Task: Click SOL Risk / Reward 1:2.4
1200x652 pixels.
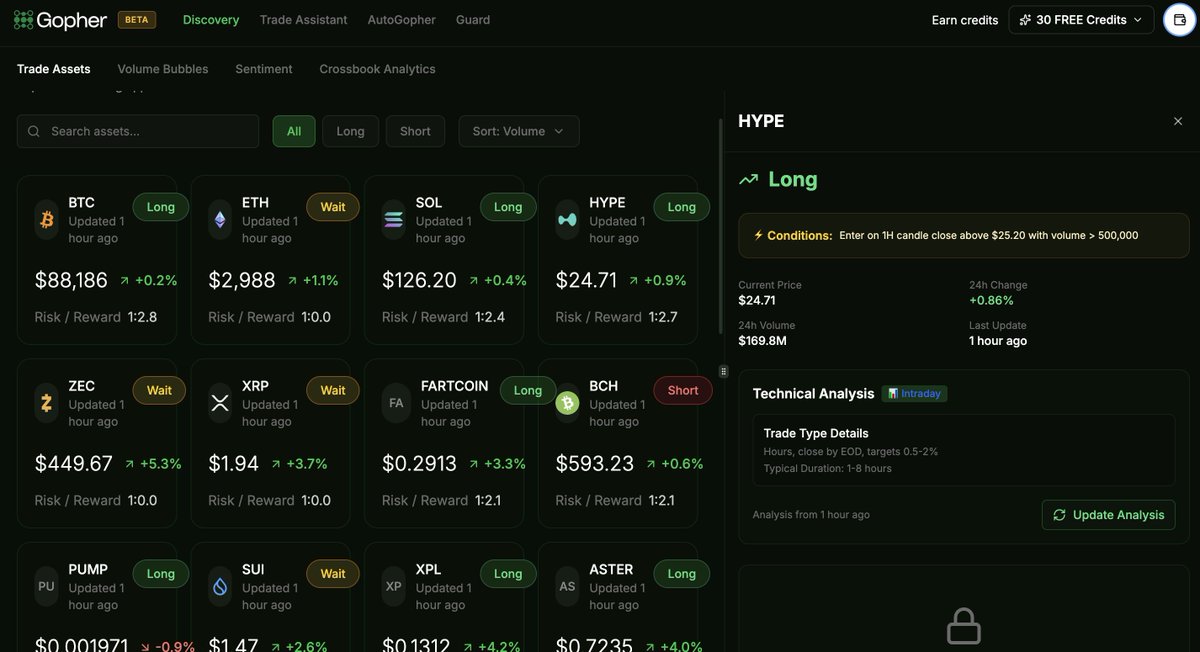Action: coord(443,317)
